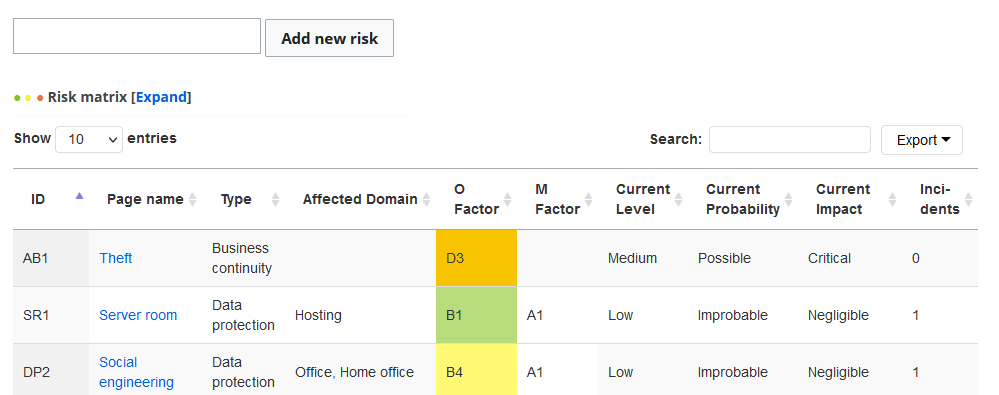Open the Theft risk page link

point(116,258)
